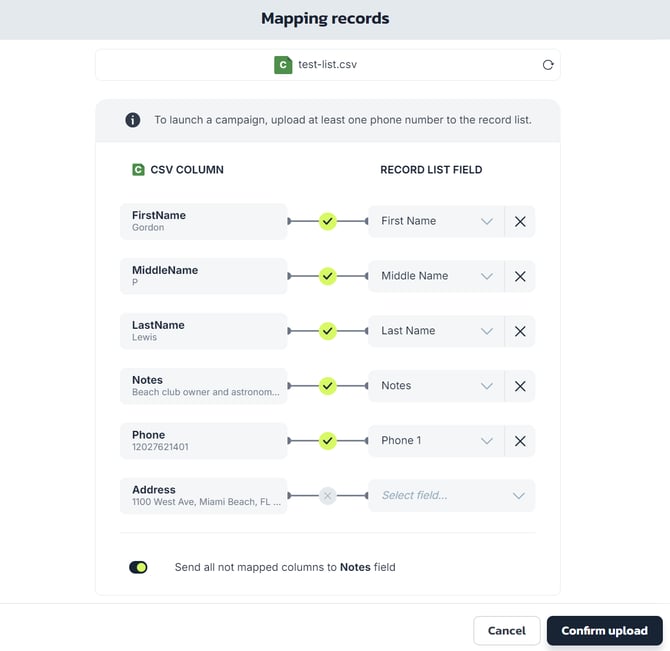This screenshot has width=670, height=651.
Task: Select the Phone CSV column card
Action: click(x=203, y=441)
